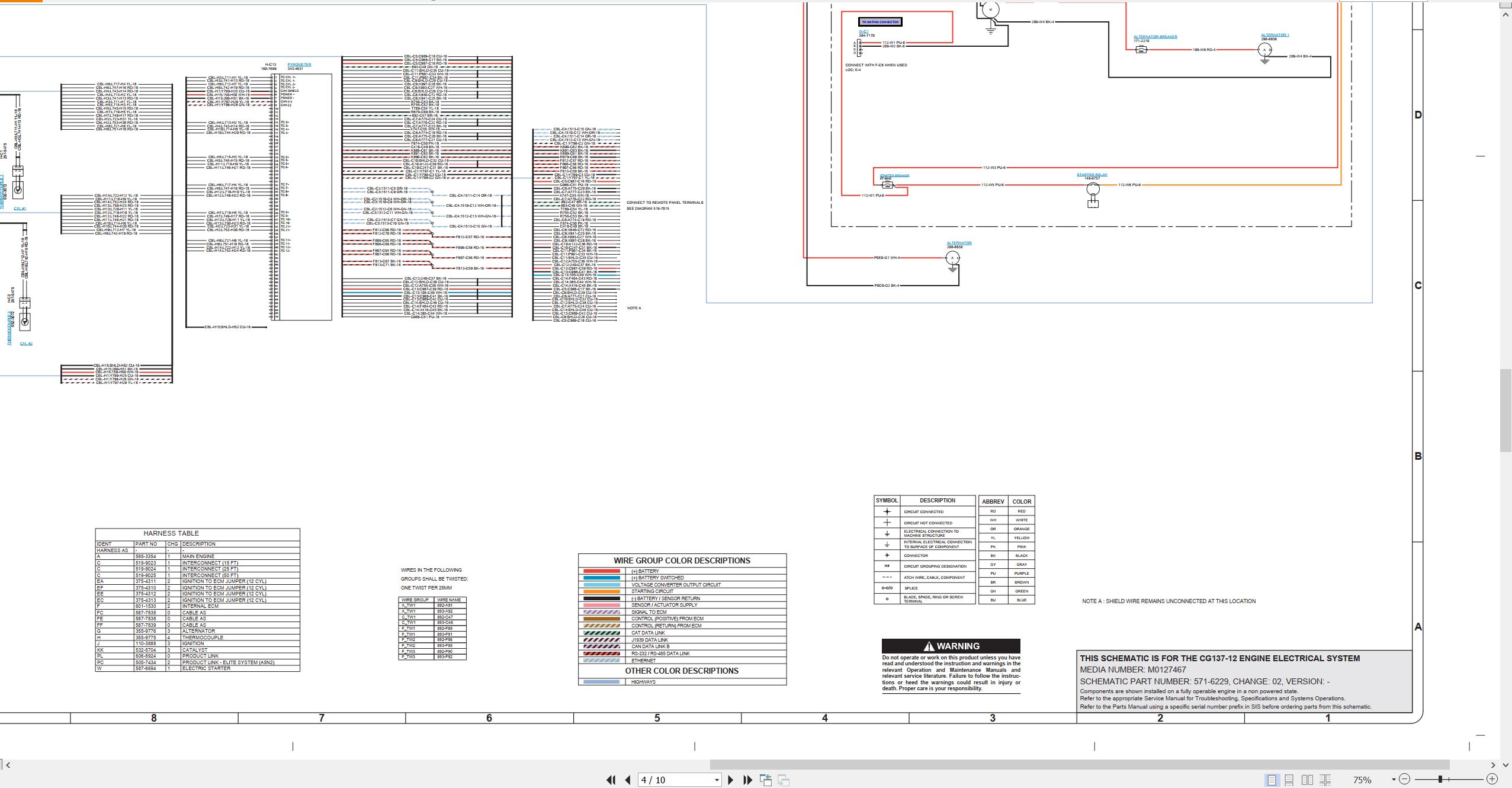Viewport: 1512px width, 788px height.
Task: Click the CONNECTOR symbol in legend
Action: tap(887, 555)
